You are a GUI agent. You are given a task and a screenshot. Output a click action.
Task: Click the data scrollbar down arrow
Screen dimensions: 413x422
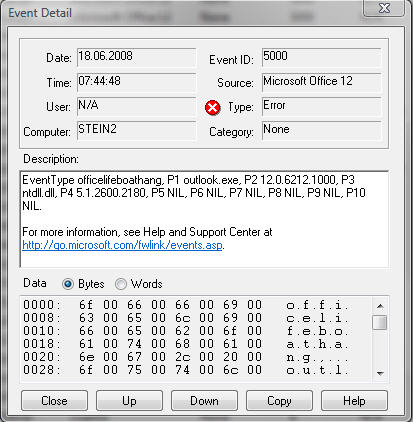[x=380, y=373]
